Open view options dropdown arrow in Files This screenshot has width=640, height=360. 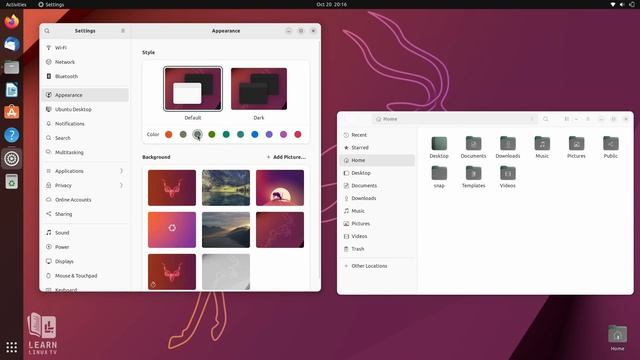point(576,119)
